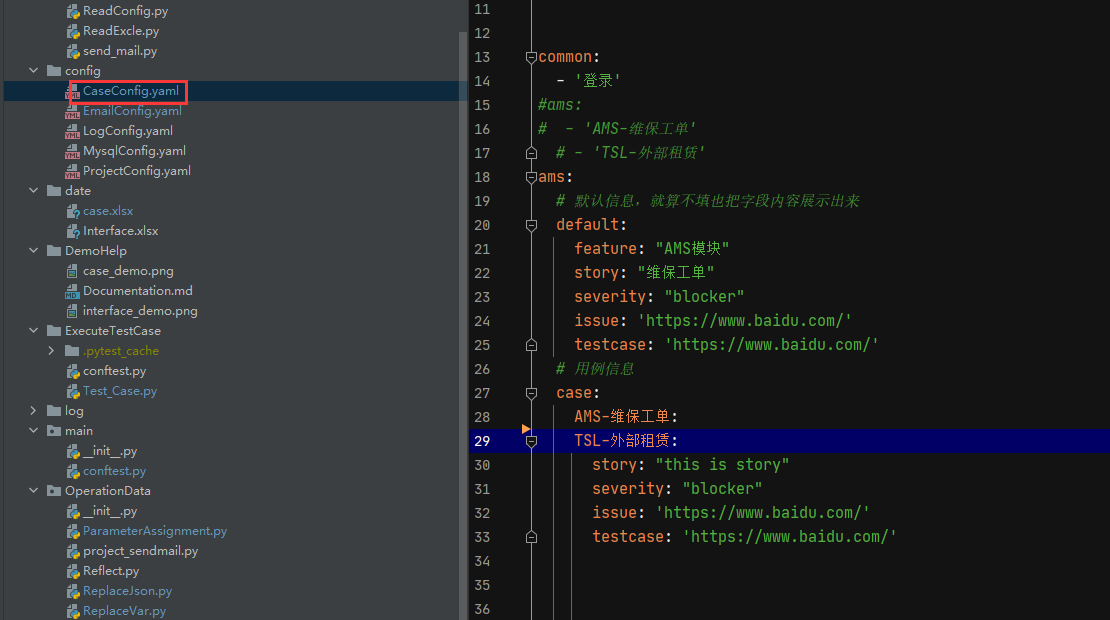Expand the log folder

33,411
